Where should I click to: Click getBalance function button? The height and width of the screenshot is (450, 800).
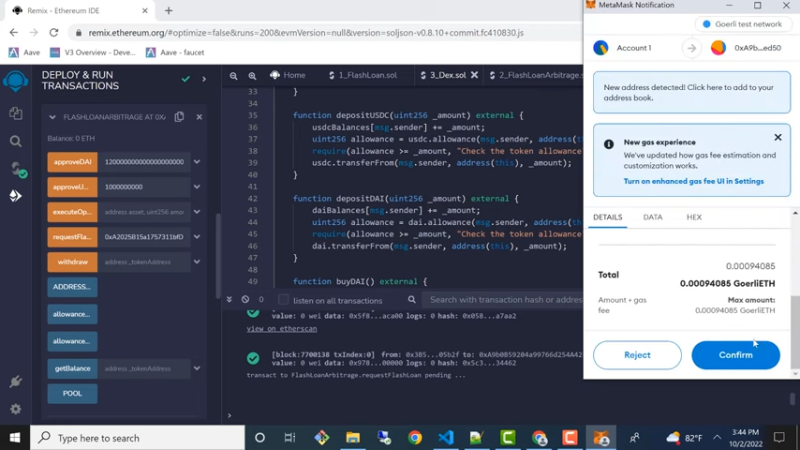pos(72,368)
